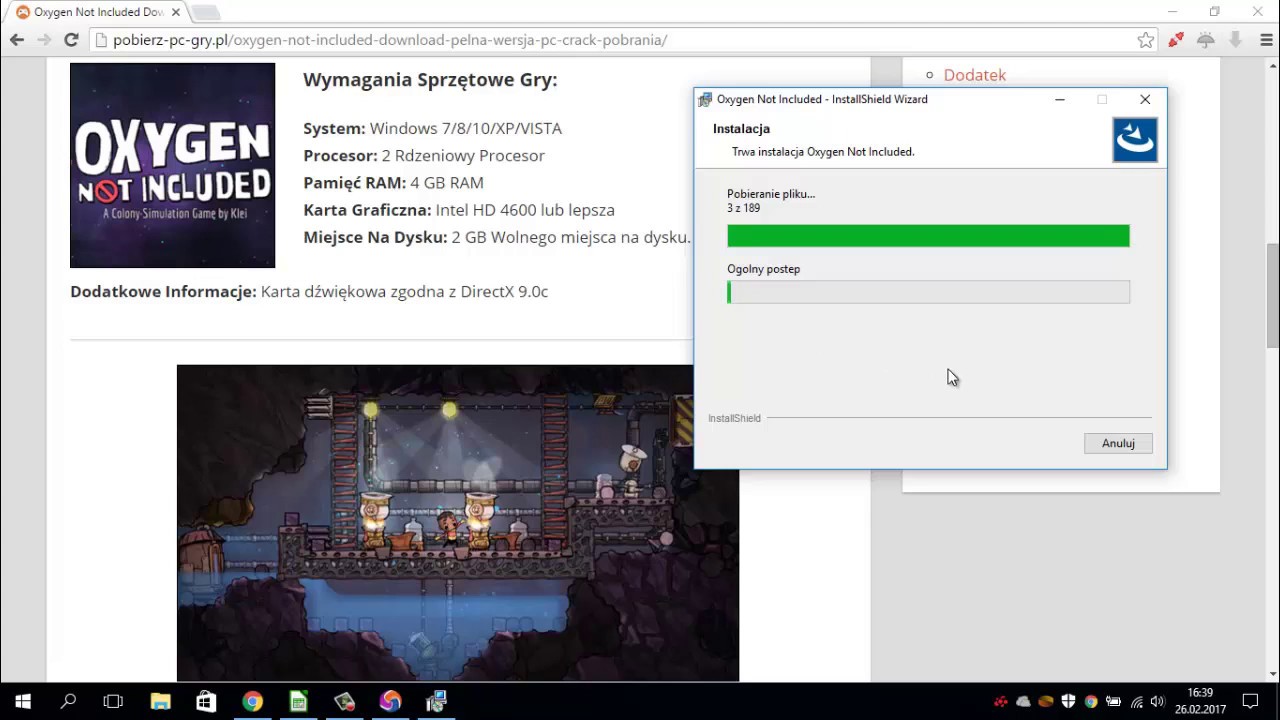Click the installer title bar icon
Screen dimensions: 1280x720
705,99
